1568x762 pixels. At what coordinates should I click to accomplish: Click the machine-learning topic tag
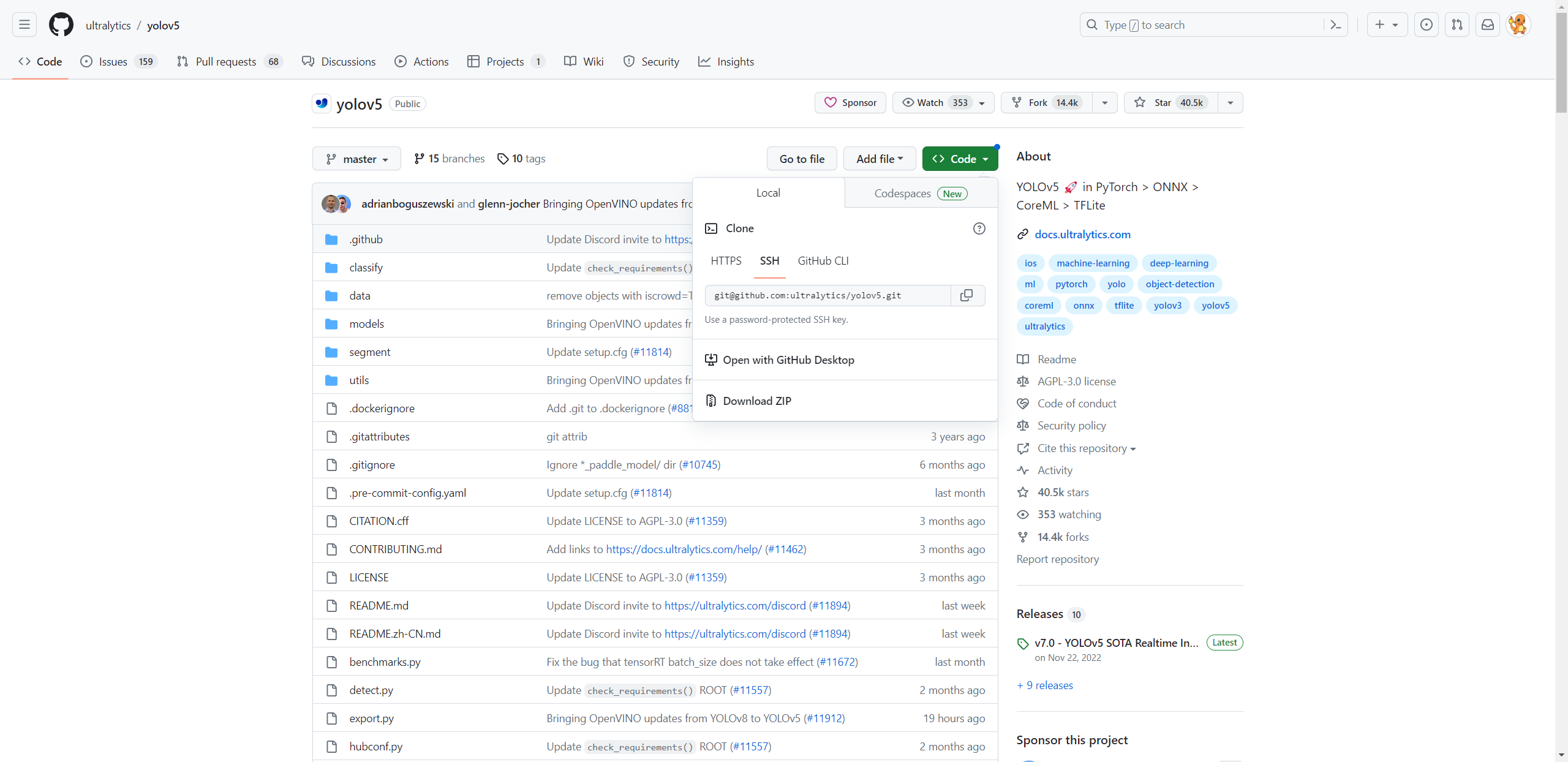[x=1093, y=263]
